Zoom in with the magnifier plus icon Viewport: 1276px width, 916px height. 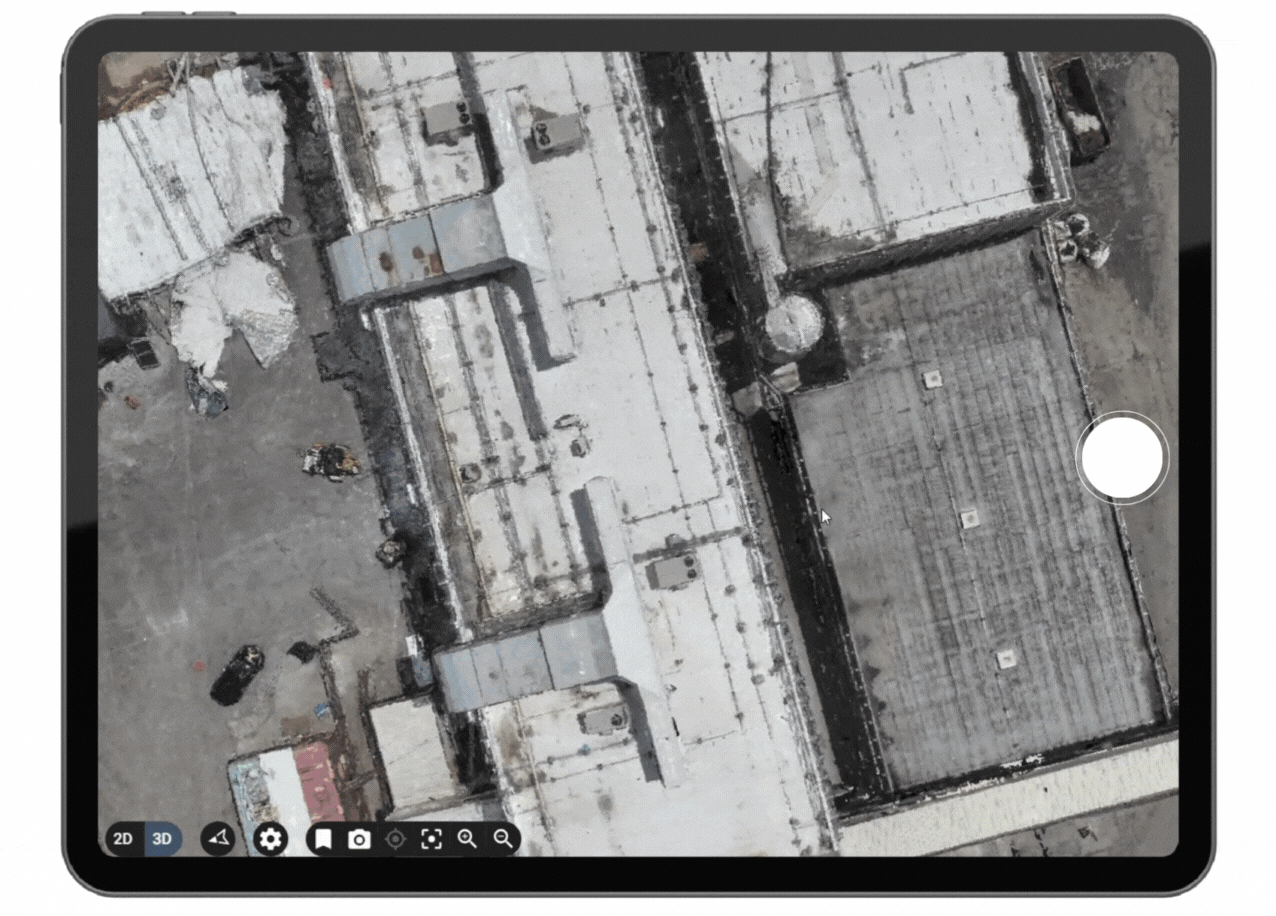point(467,839)
